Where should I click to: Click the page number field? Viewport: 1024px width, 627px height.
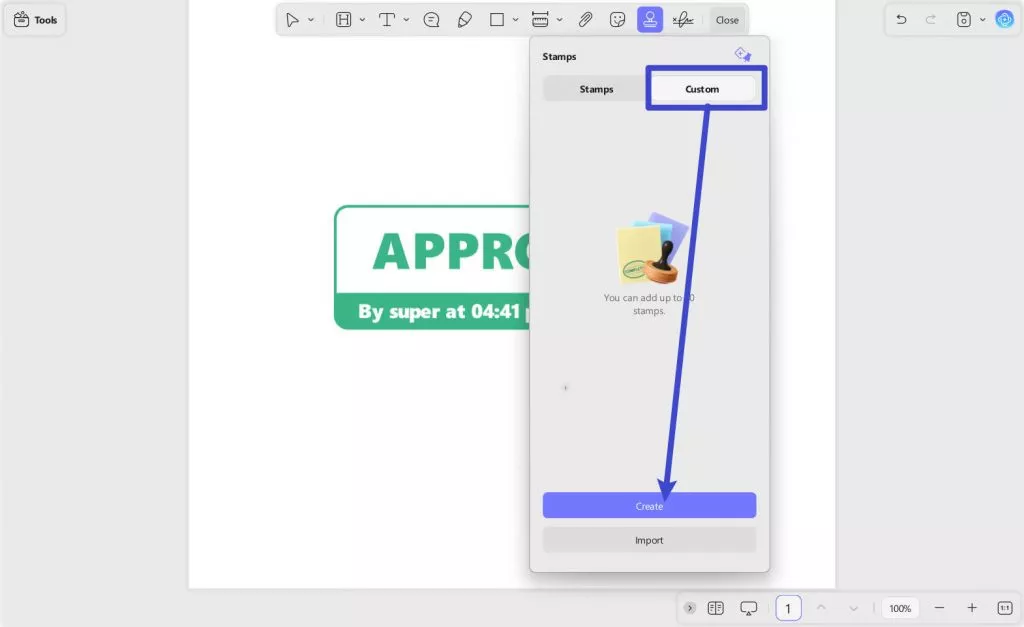click(x=788, y=608)
